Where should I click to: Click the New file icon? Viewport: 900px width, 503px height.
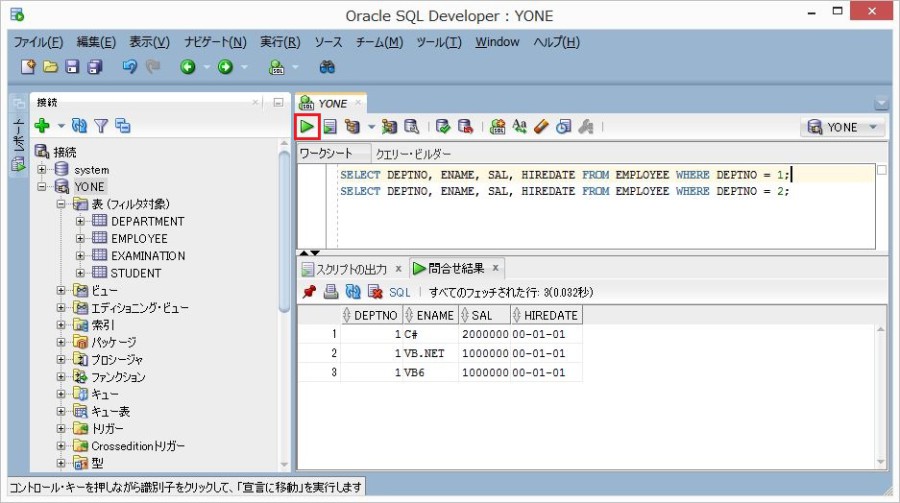(28, 67)
